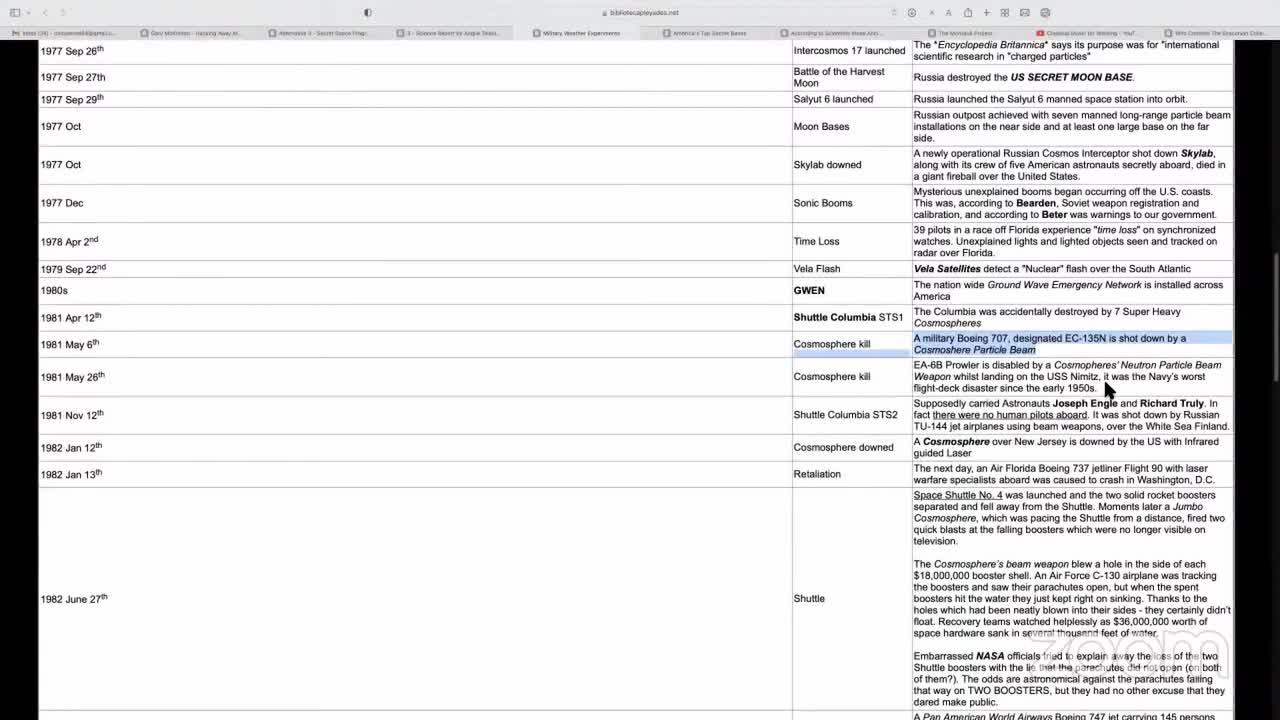Click the round extension icon at toolbar end

pyautogui.click(x=1045, y=12)
